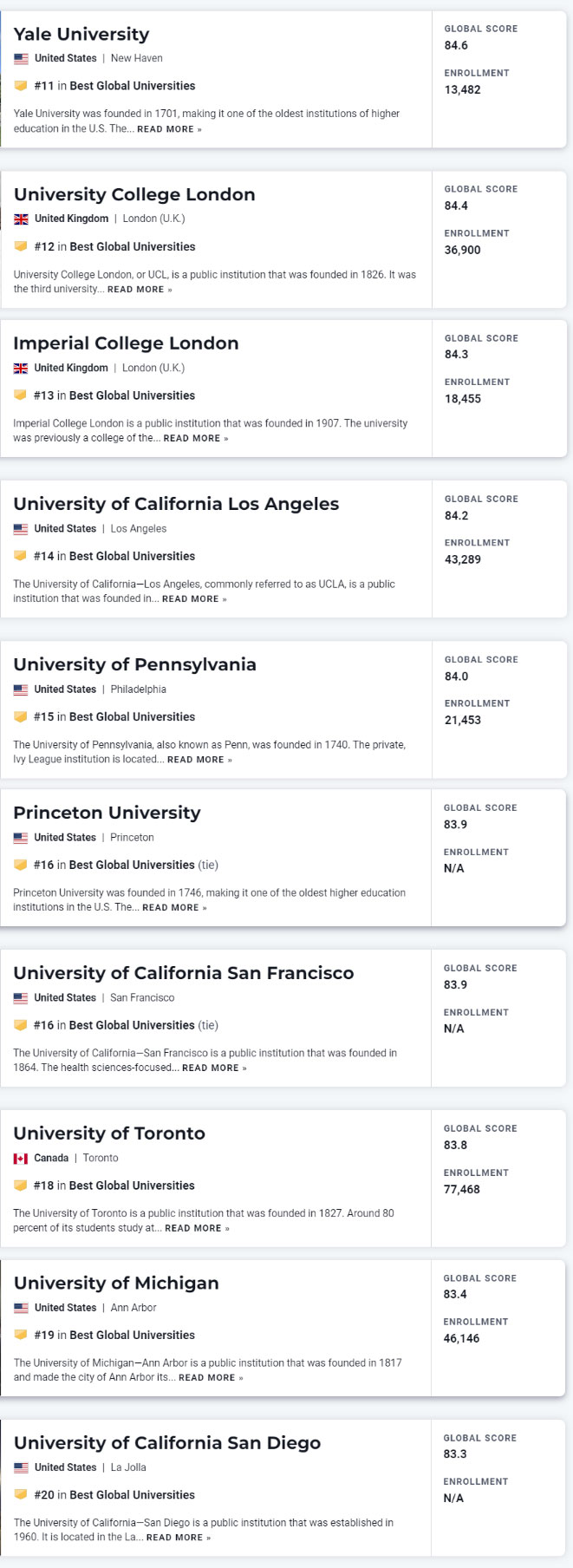Click the ranking badge icon beside #15
This screenshot has height=1568, width=573.
coord(21,717)
